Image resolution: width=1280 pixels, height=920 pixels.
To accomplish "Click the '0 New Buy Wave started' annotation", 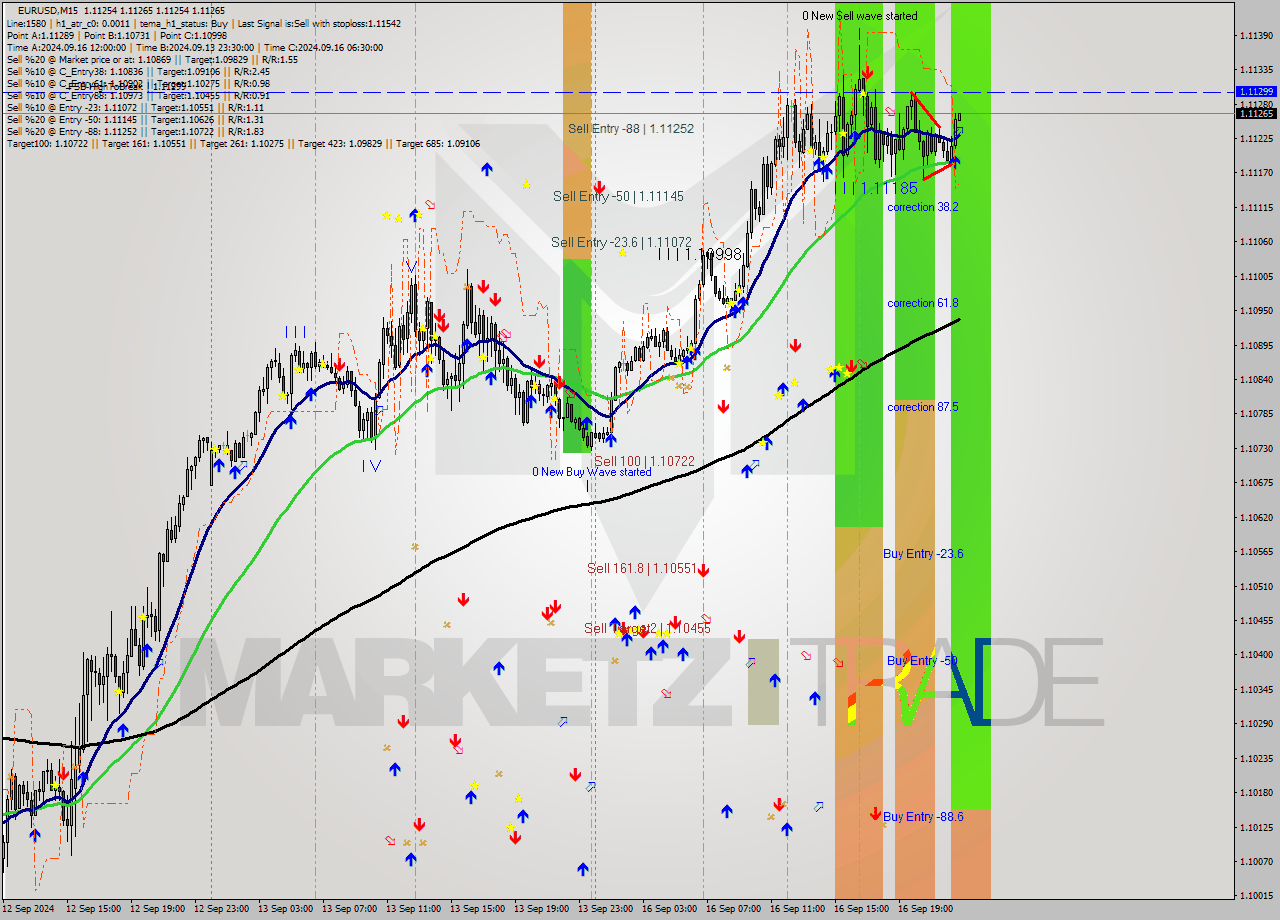I will (x=591, y=472).
